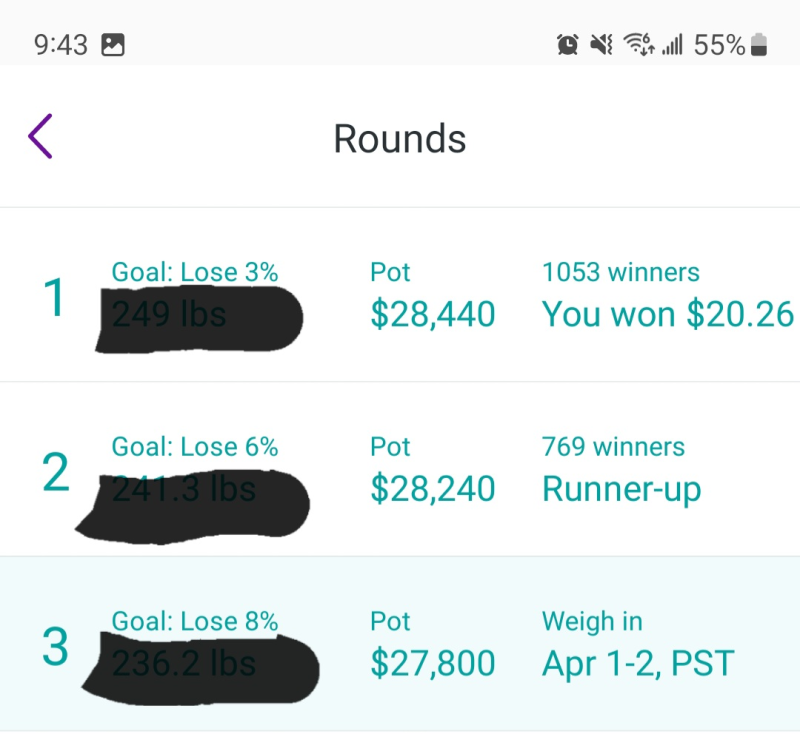Select round number 3

tap(56, 647)
